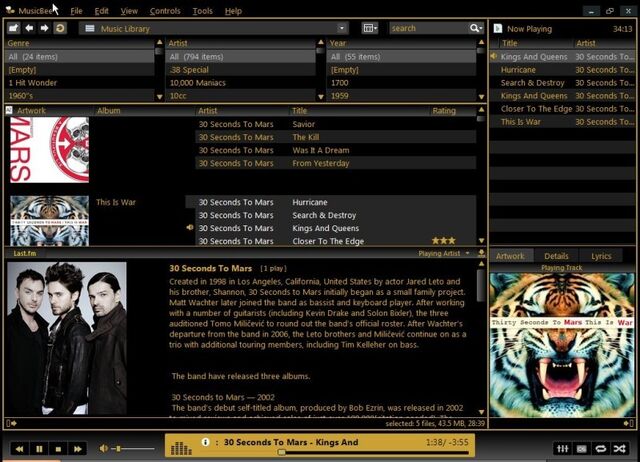Image resolution: width=640 pixels, height=462 pixels.
Task: Select the From Yesterday track
Action: [x=335, y=163]
